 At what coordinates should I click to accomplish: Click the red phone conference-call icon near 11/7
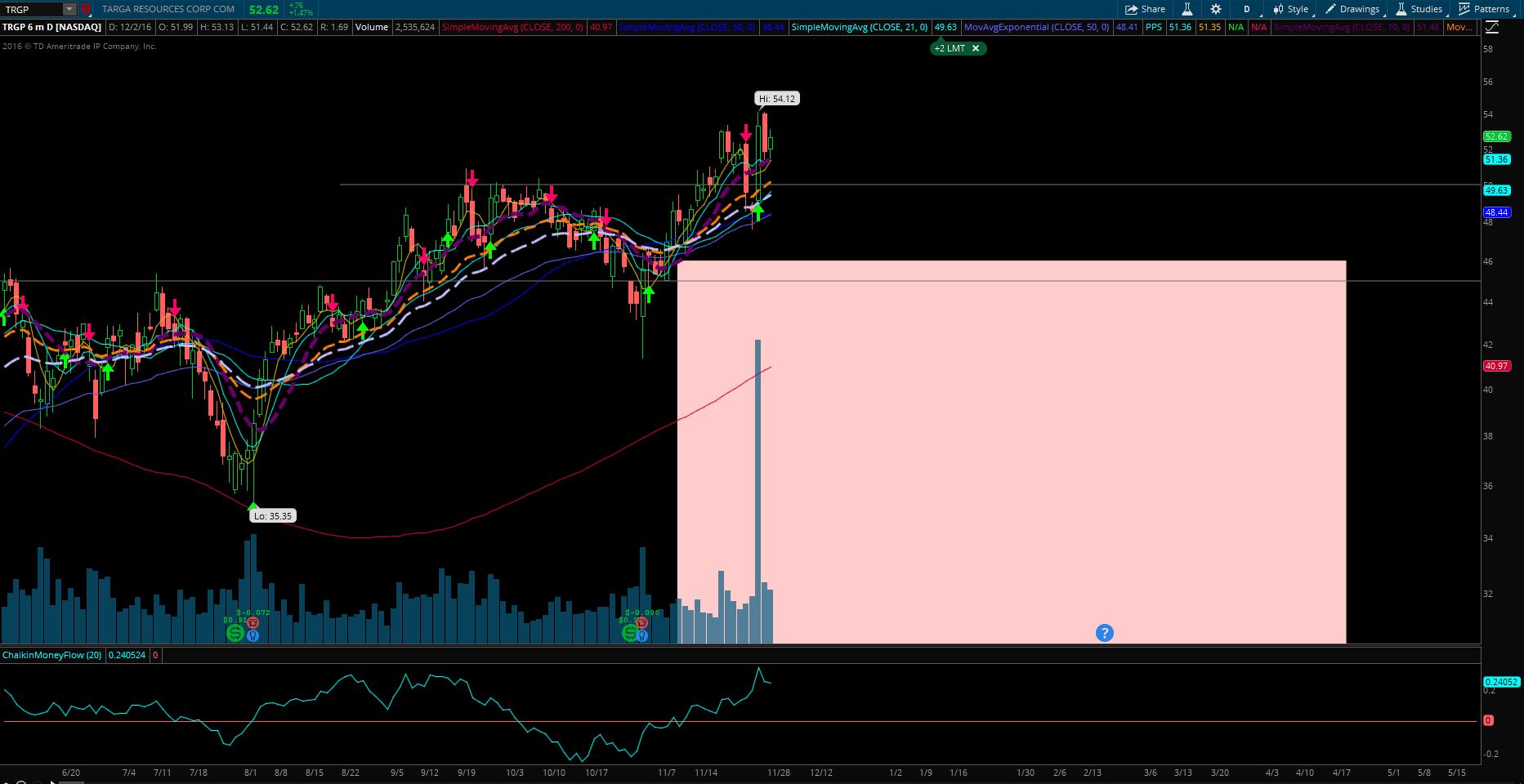pyautogui.click(x=641, y=623)
